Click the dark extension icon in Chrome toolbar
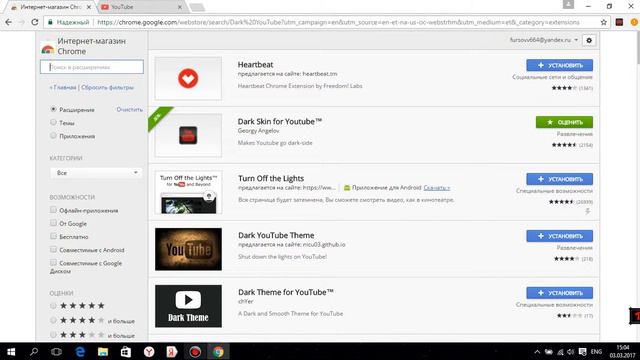The width and height of the screenshot is (640, 360). coord(619,22)
